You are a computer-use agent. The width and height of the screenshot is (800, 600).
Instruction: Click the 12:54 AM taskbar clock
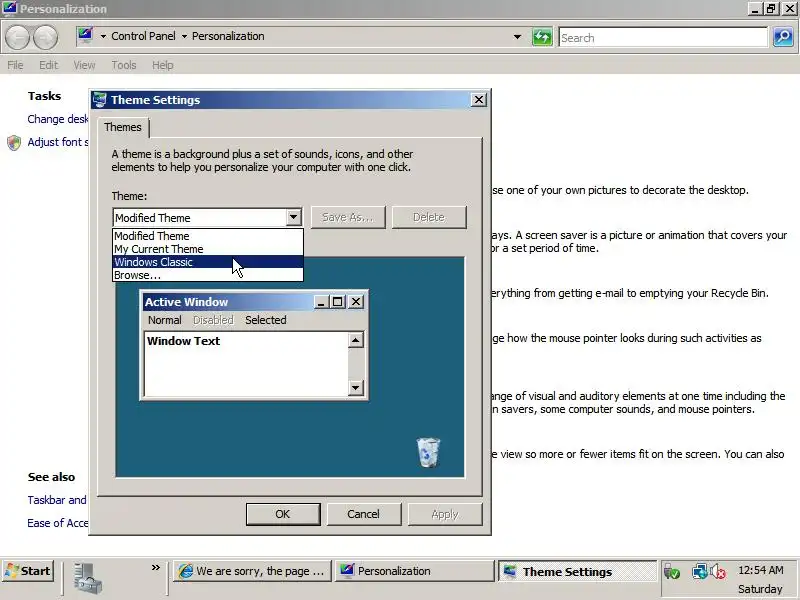tap(760, 570)
